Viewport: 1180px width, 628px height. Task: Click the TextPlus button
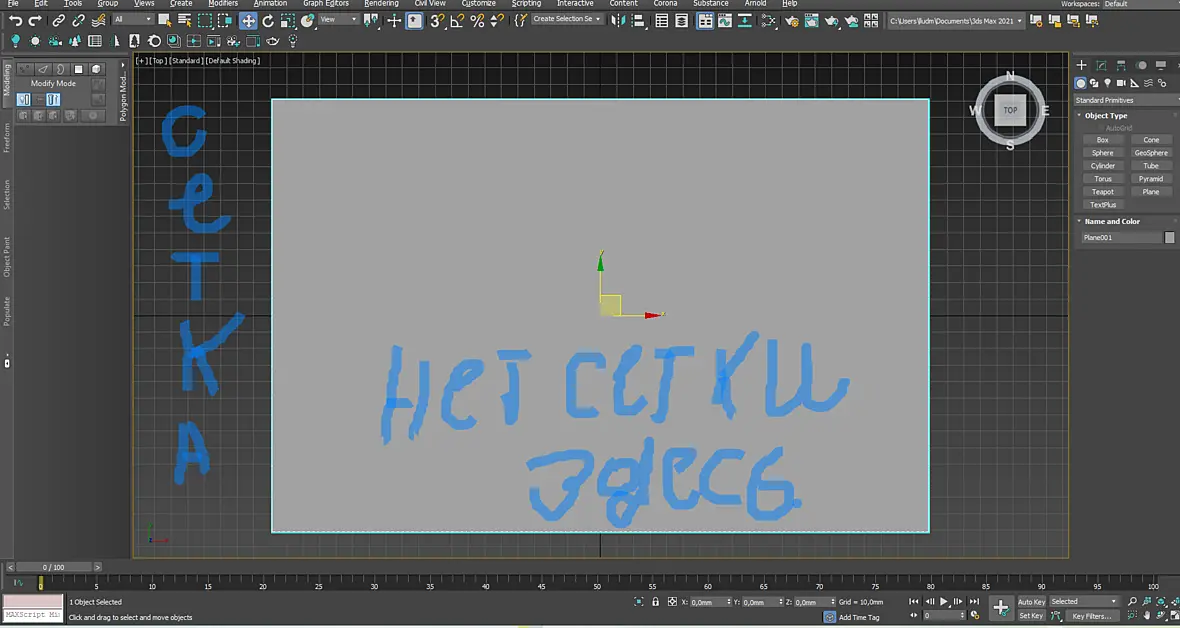point(1102,205)
